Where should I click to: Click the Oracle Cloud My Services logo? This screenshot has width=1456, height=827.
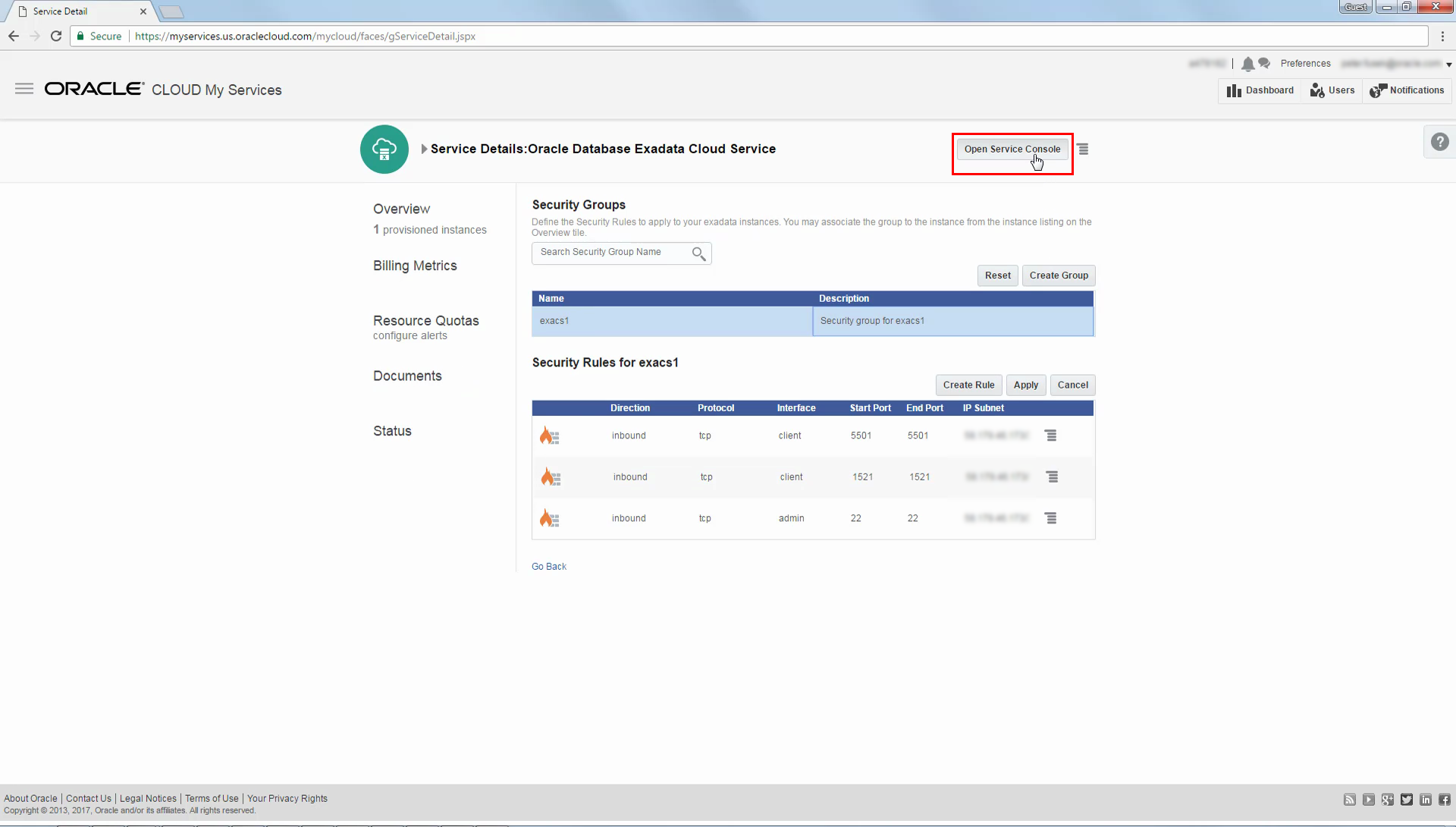click(x=163, y=90)
